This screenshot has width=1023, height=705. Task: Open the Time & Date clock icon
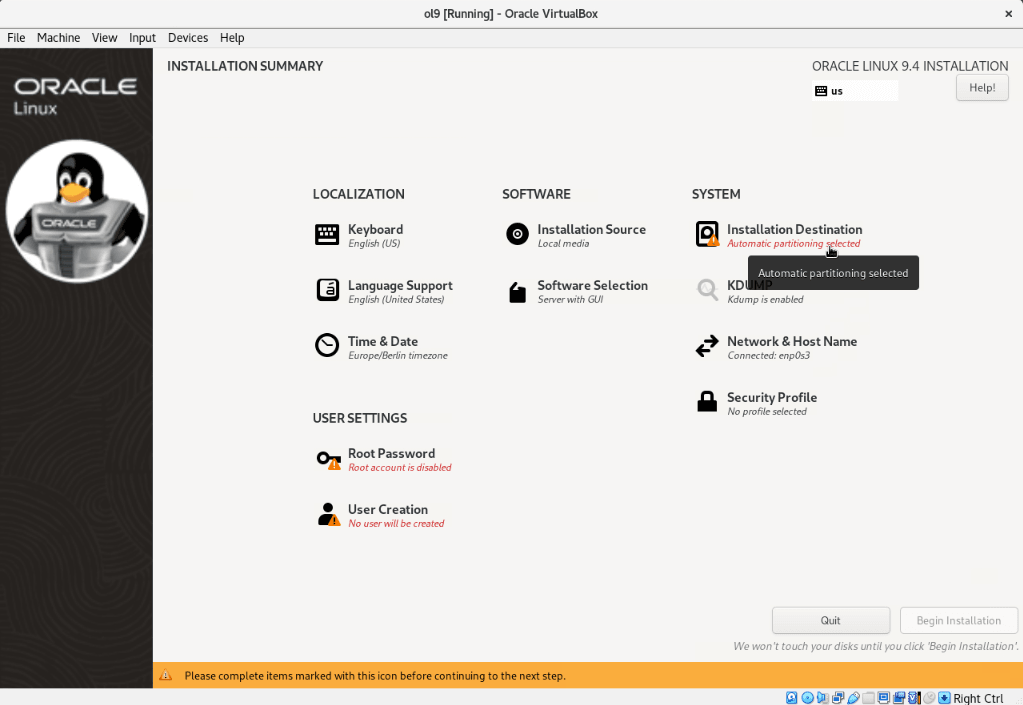point(327,346)
